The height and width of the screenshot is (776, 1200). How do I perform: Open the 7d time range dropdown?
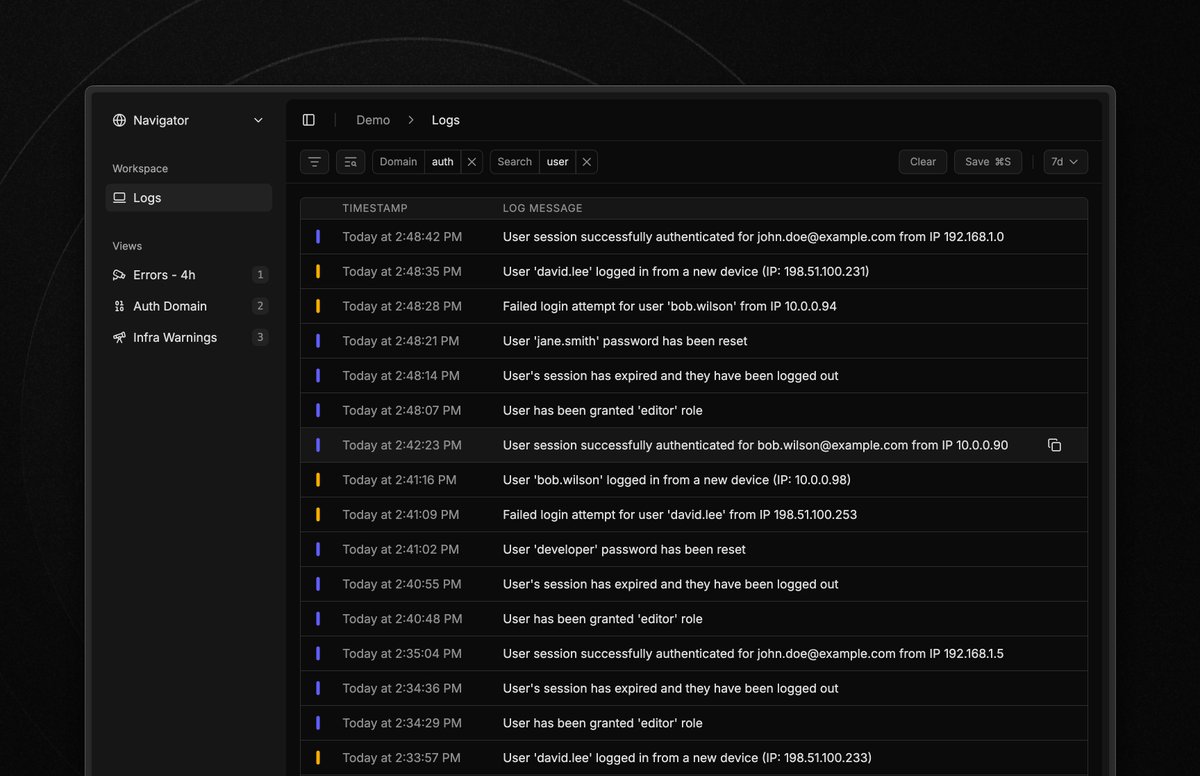1065,162
